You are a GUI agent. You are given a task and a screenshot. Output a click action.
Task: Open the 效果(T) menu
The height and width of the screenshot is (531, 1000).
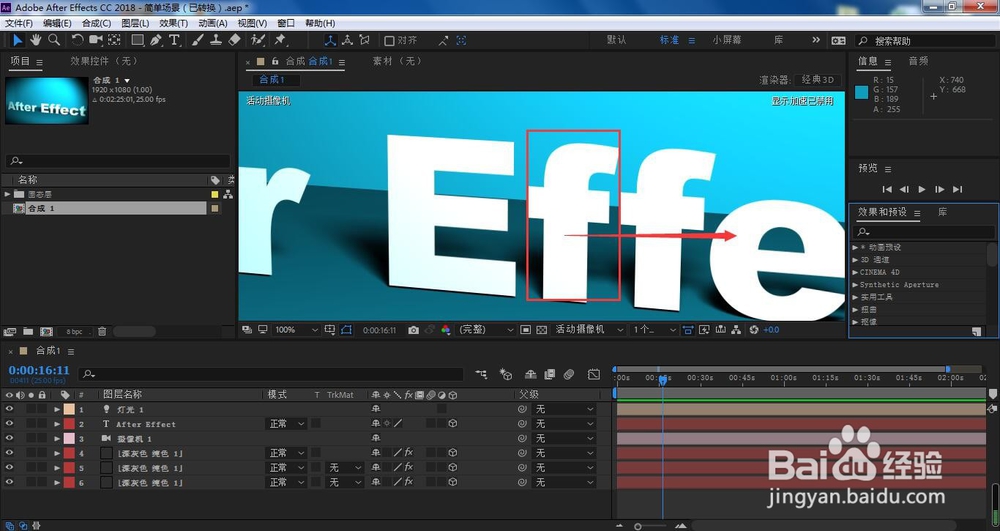tap(173, 23)
